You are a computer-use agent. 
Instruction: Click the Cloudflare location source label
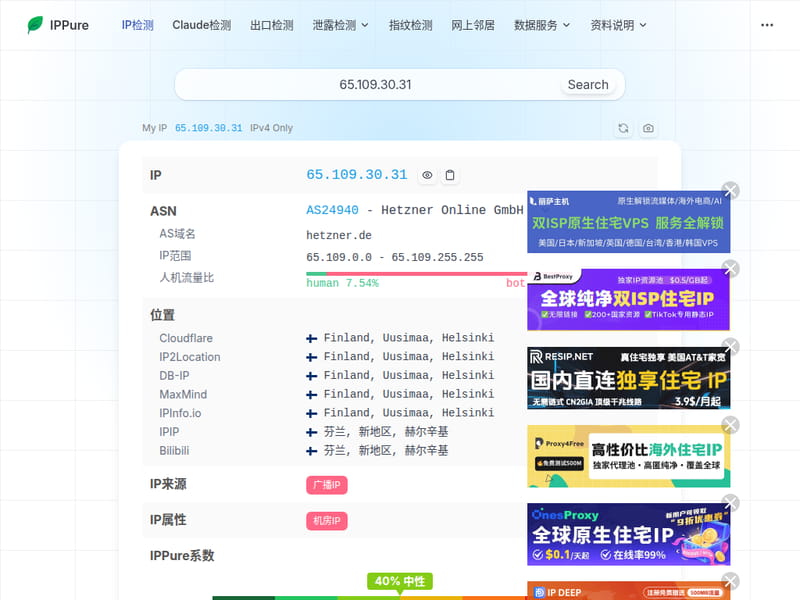tap(186, 338)
